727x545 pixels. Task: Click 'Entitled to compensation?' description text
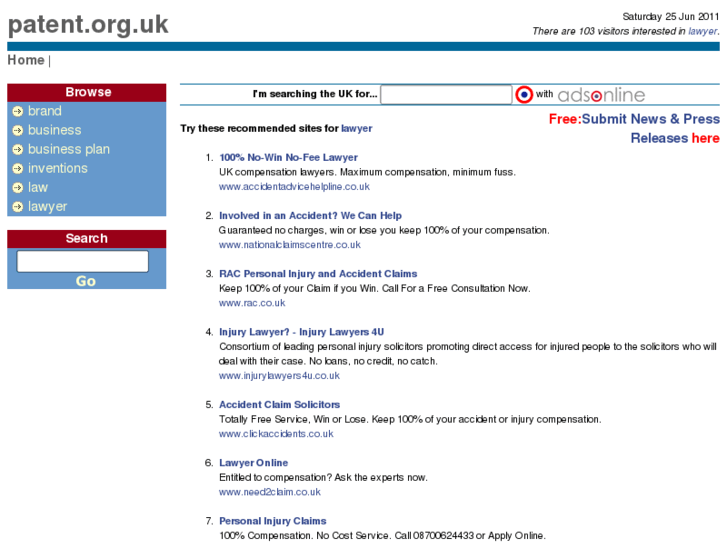(323, 478)
